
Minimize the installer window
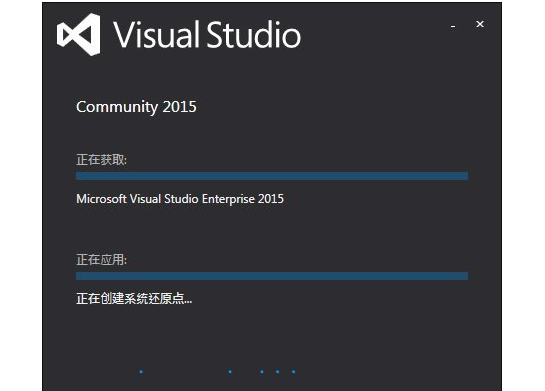[x=453, y=26]
